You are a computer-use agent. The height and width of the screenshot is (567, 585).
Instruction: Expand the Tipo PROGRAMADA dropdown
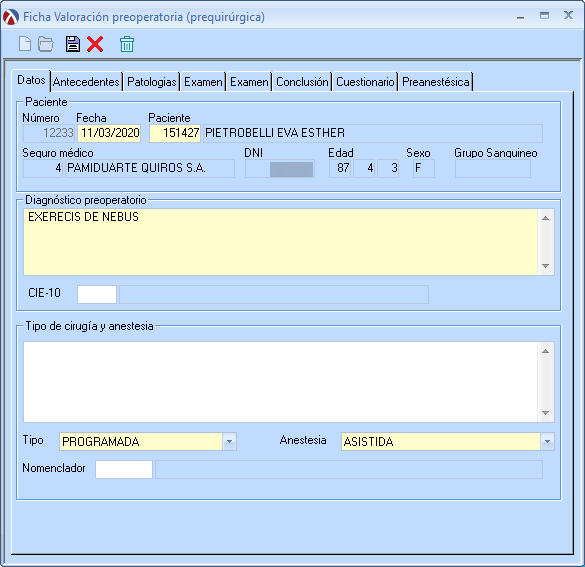[x=229, y=442]
